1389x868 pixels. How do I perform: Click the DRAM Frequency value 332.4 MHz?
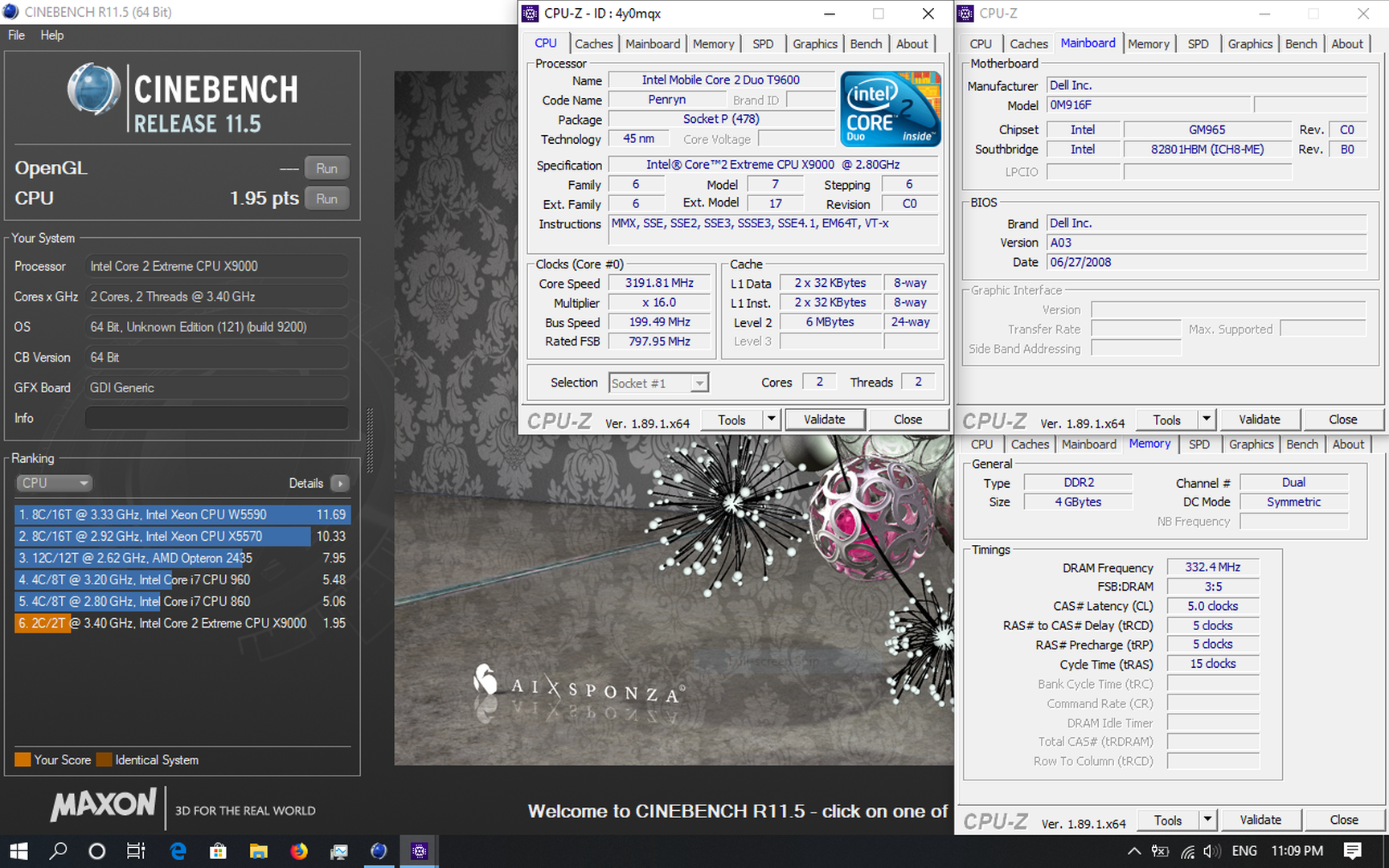[x=1213, y=567]
